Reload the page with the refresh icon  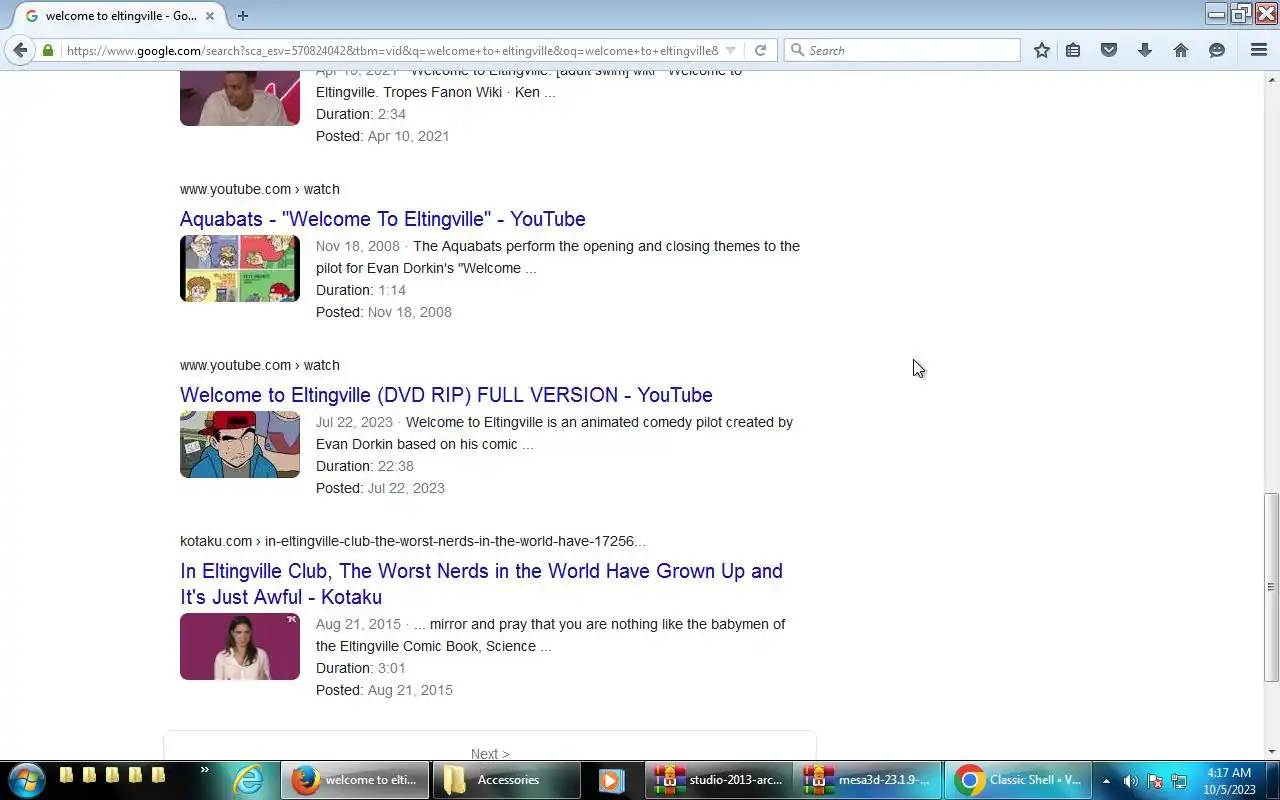(760, 50)
